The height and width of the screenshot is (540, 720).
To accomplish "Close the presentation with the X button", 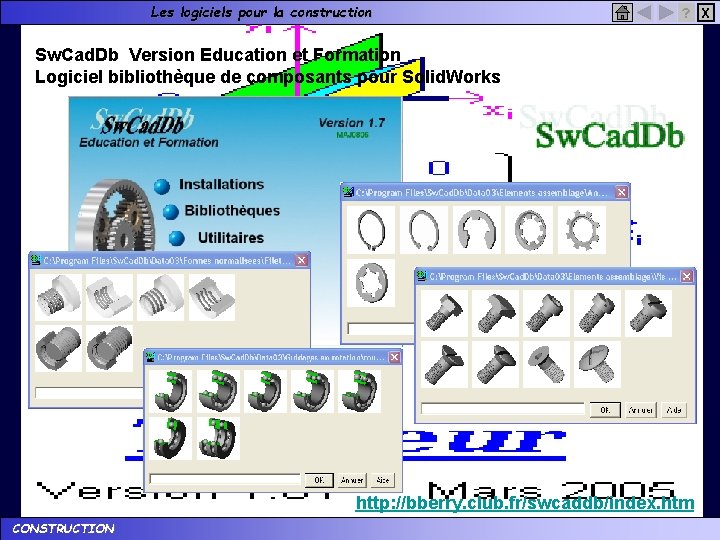I will tap(706, 12).
